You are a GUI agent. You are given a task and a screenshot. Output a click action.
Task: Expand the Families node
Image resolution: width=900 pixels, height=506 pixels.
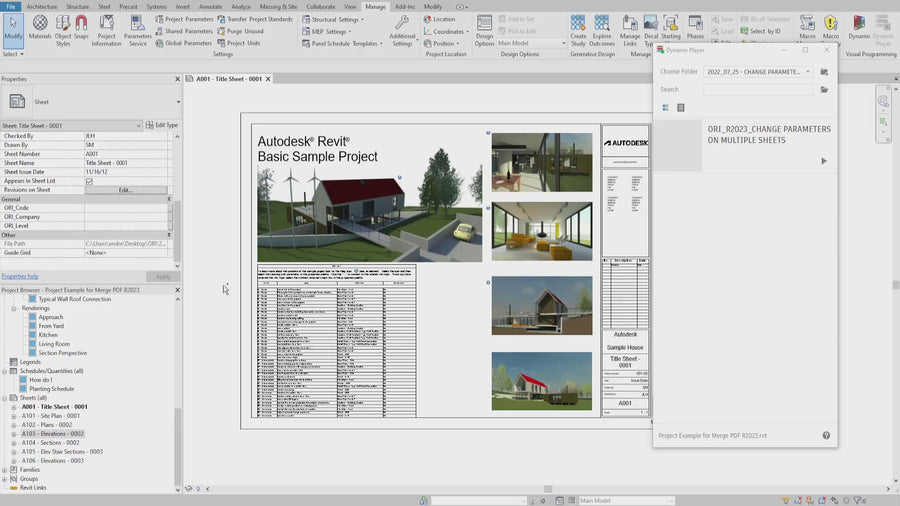[x=5, y=469]
